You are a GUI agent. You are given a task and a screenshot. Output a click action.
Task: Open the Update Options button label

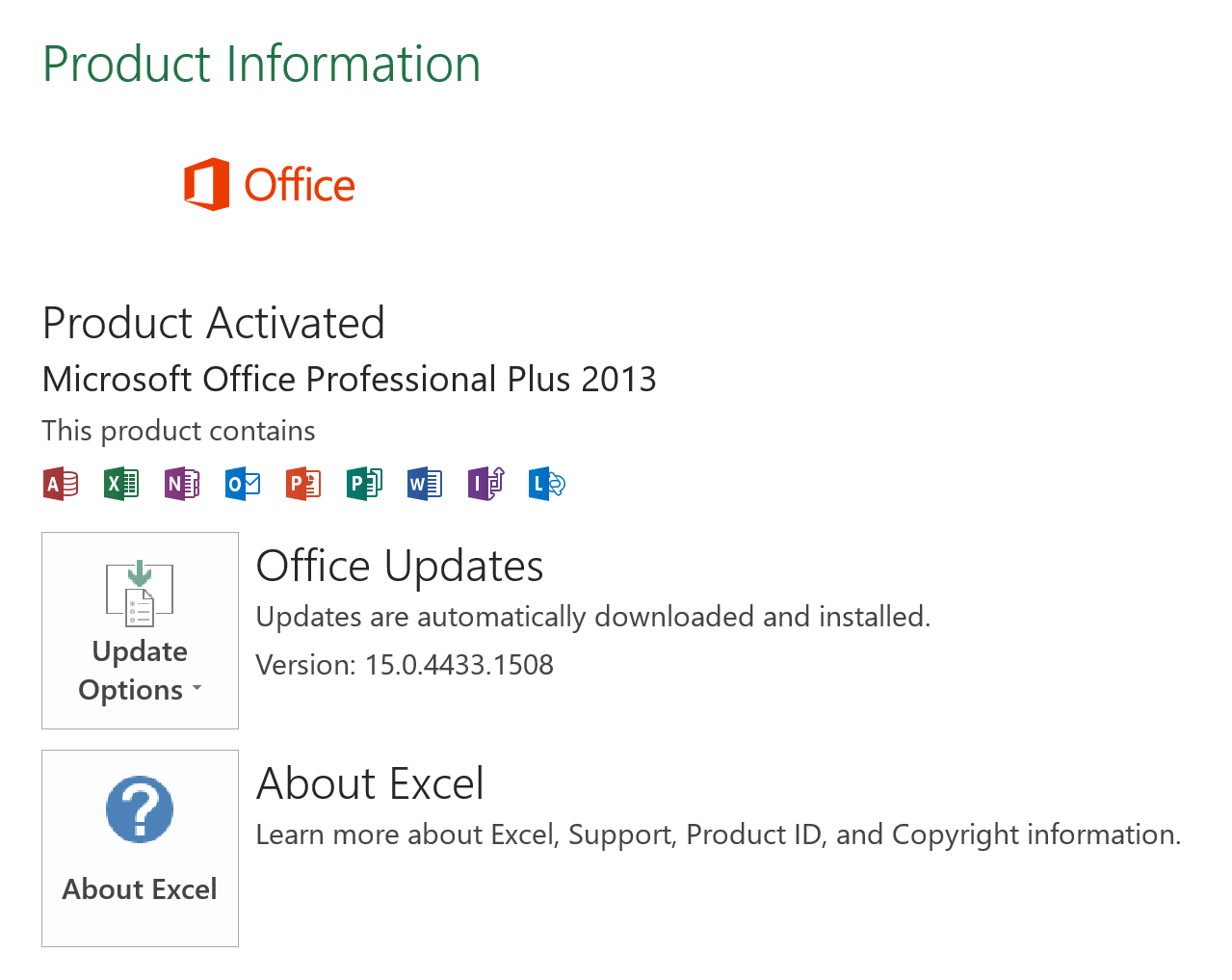[x=140, y=671]
